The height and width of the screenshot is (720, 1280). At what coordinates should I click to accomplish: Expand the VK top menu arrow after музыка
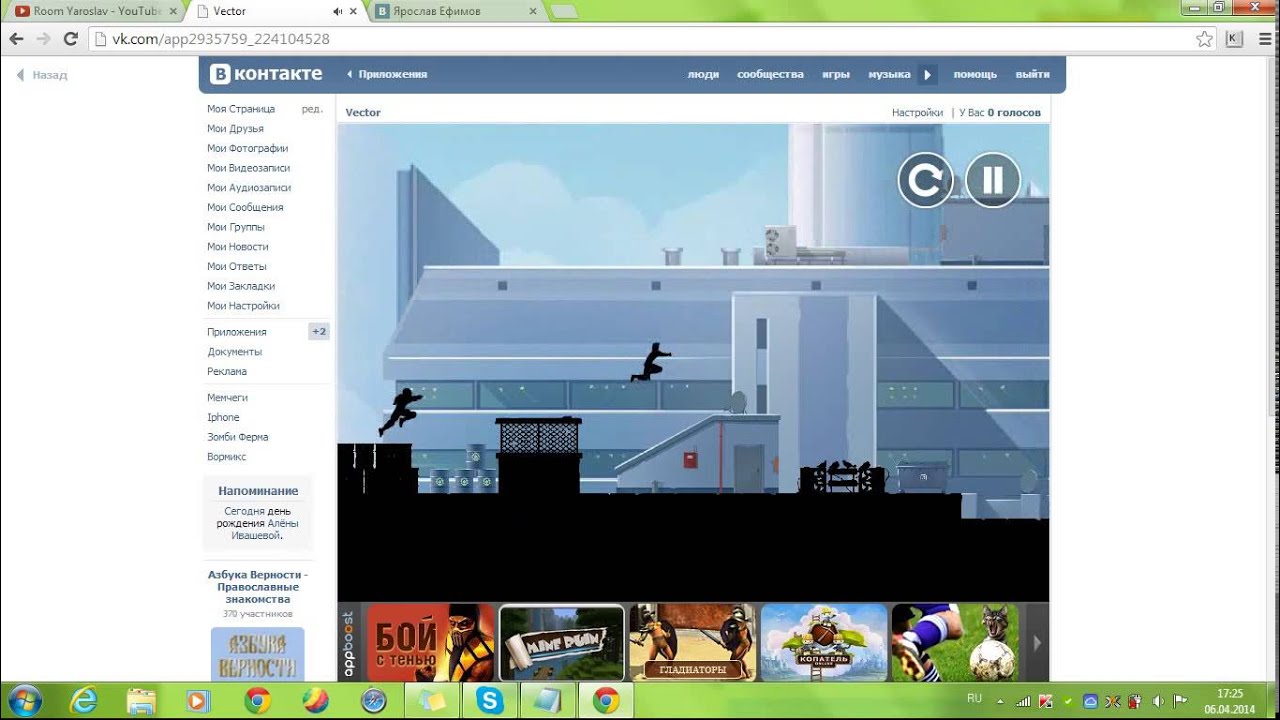[x=928, y=74]
